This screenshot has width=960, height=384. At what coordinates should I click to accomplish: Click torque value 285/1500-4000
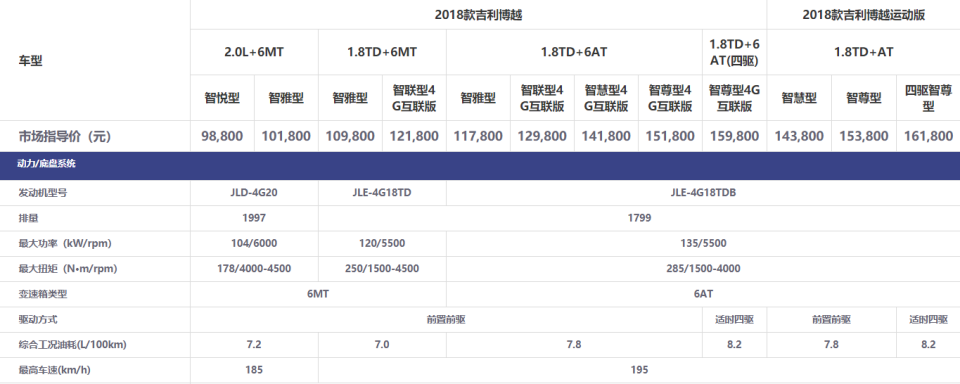(x=703, y=269)
